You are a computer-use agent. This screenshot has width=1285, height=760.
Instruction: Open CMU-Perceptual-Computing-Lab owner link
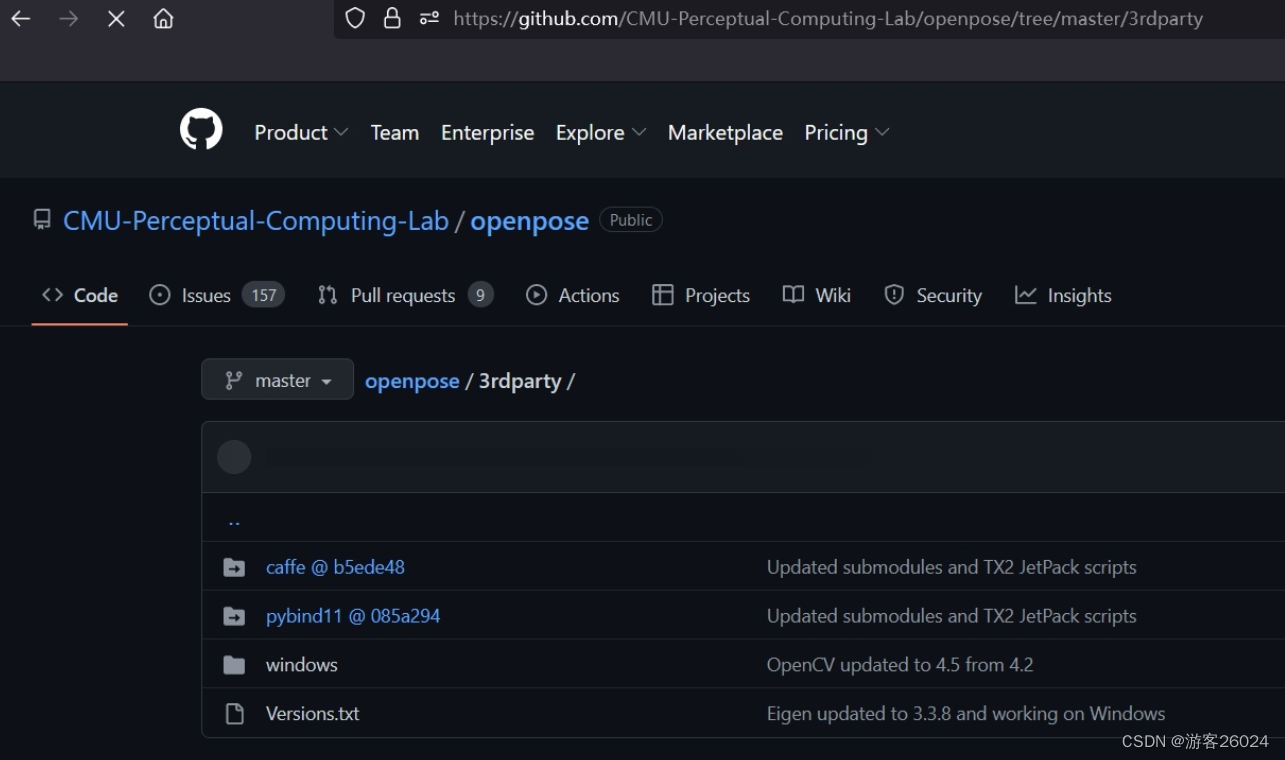256,221
